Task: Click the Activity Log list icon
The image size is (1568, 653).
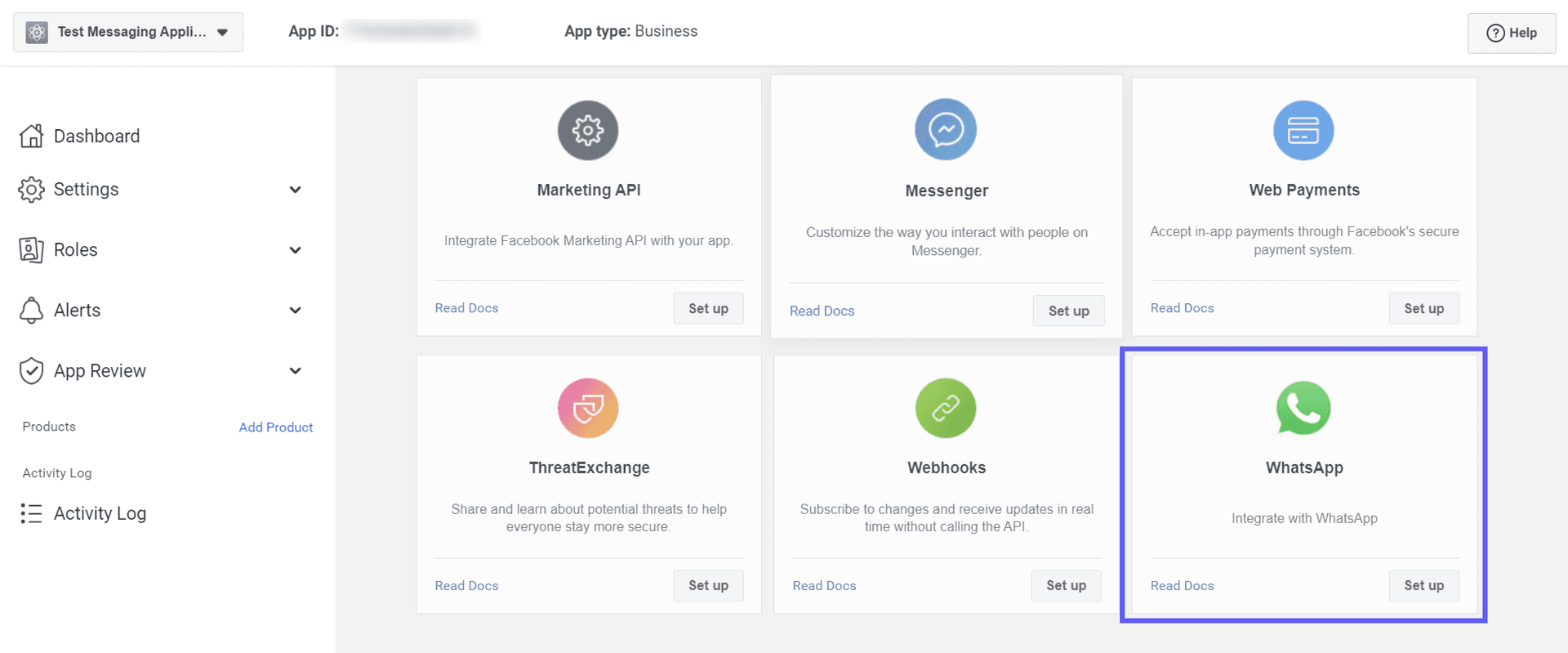Action: pyautogui.click(x=31, y=513)
